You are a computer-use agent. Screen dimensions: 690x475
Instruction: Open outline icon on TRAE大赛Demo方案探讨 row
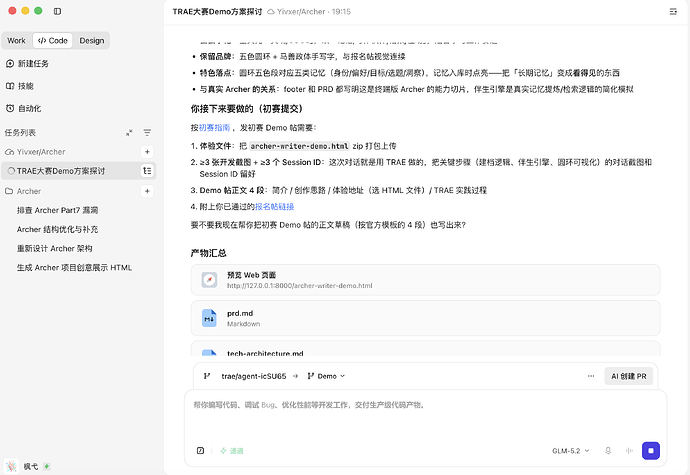click(147, 171)
